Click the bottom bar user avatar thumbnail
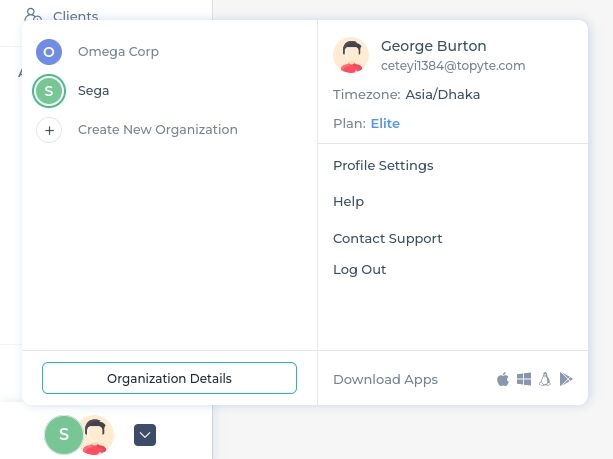The width and height of the screenshot is (613, 459). pos(95,435)
